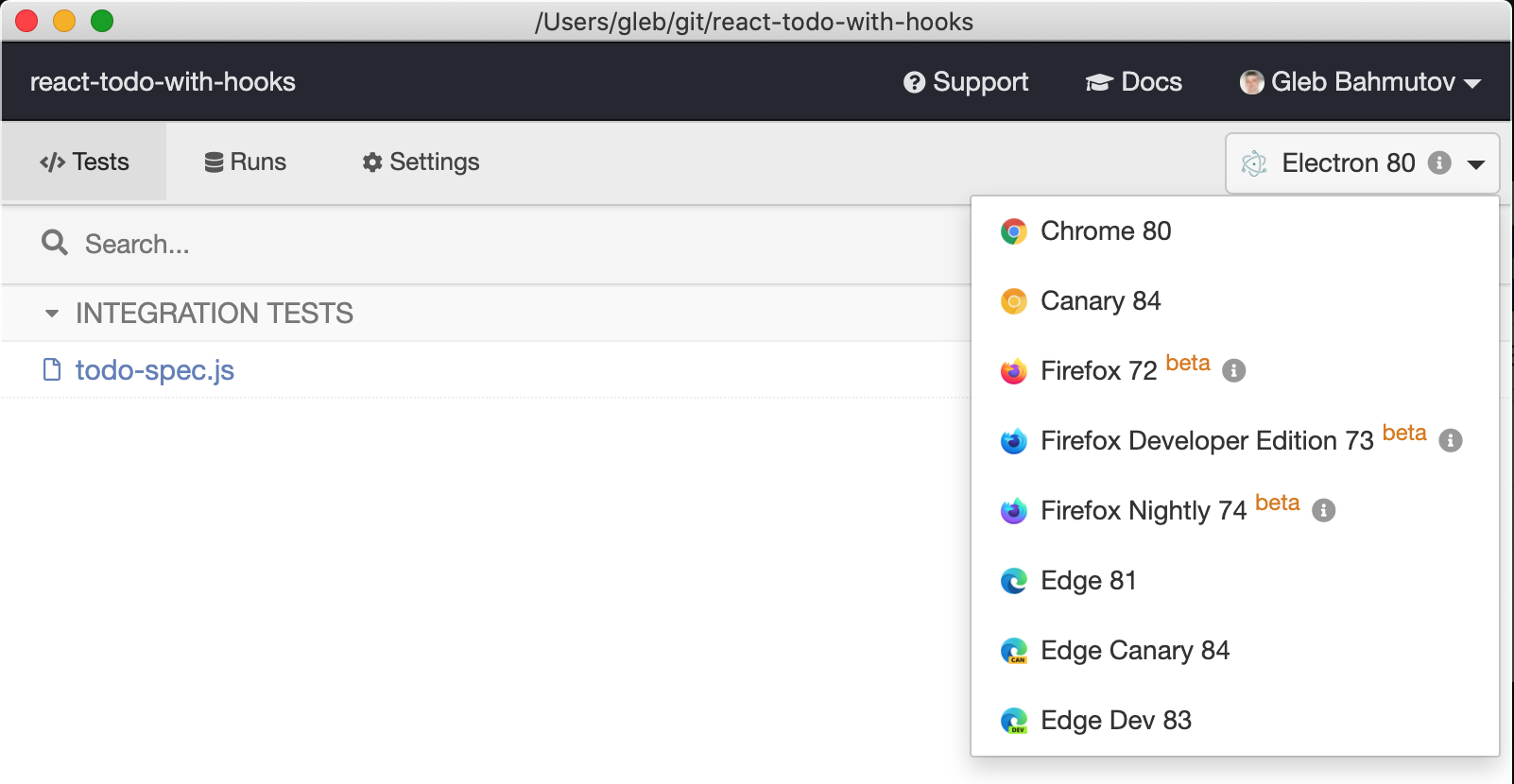1514x784 pixels.
Task: Click the Edge 81 logo icon
Action: click(1014, 581)
